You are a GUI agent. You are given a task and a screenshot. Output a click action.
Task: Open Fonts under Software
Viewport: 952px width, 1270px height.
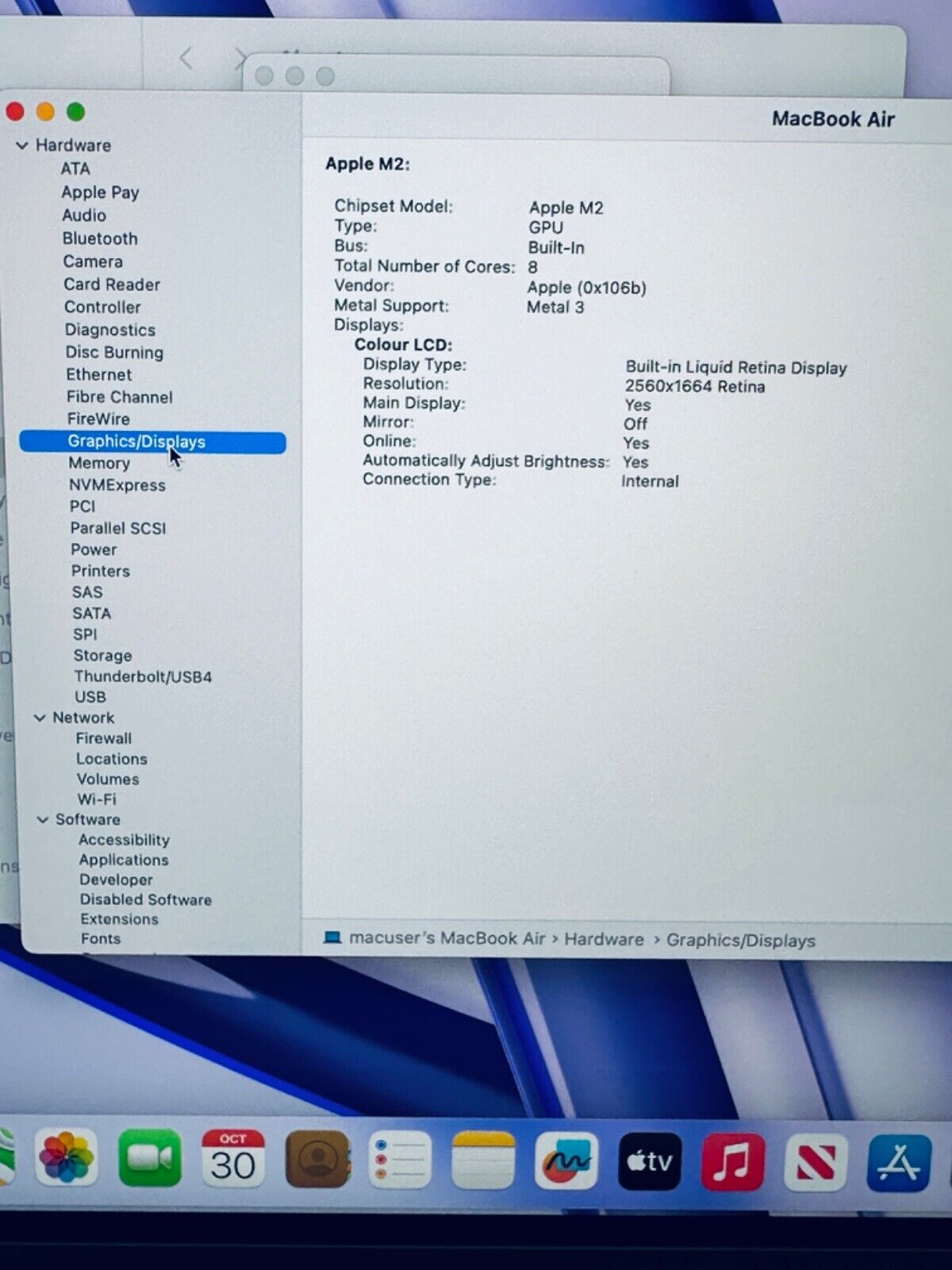(x=101, y=938)
